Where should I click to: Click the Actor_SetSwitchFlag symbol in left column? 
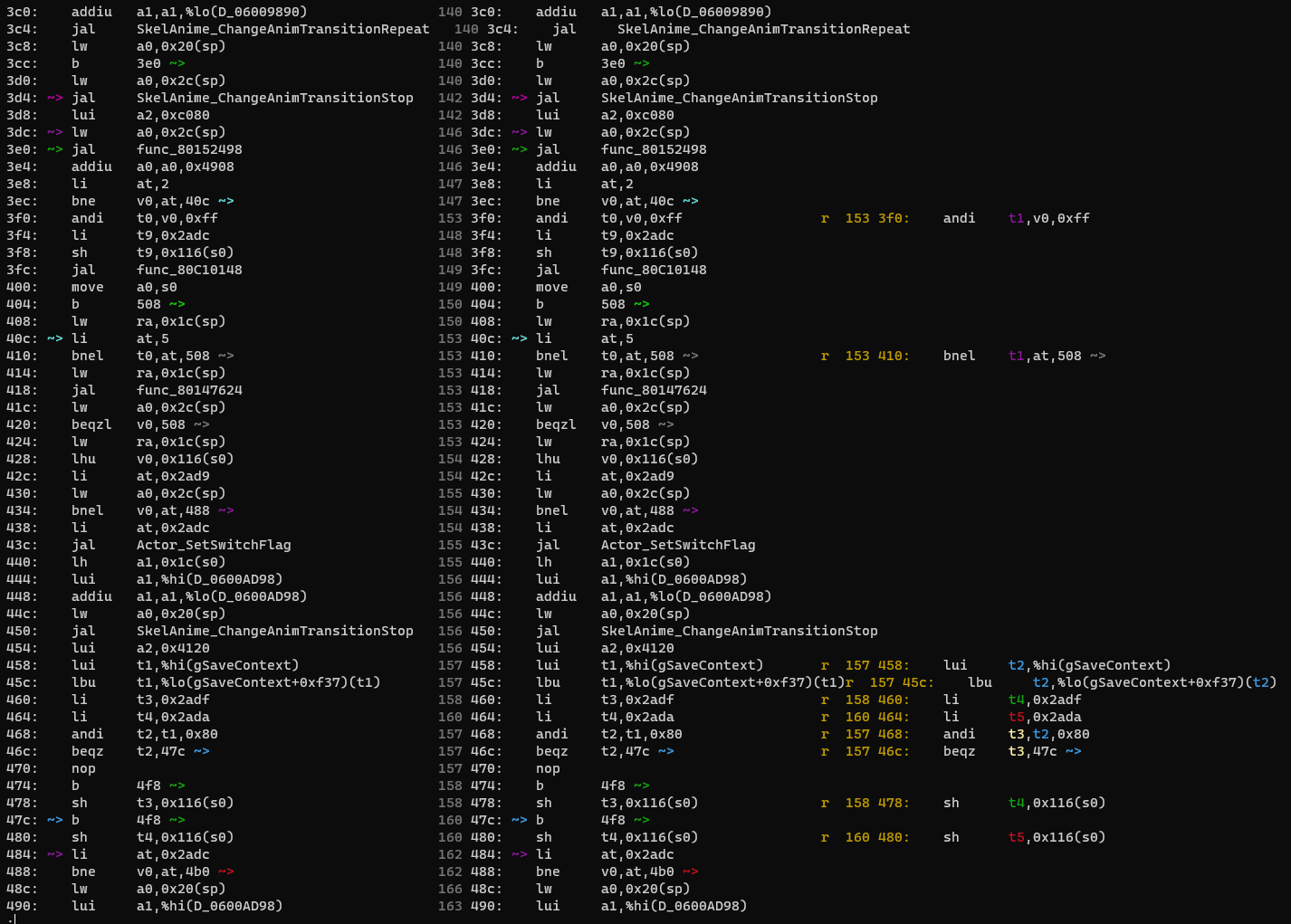click(x=214, y=545)
